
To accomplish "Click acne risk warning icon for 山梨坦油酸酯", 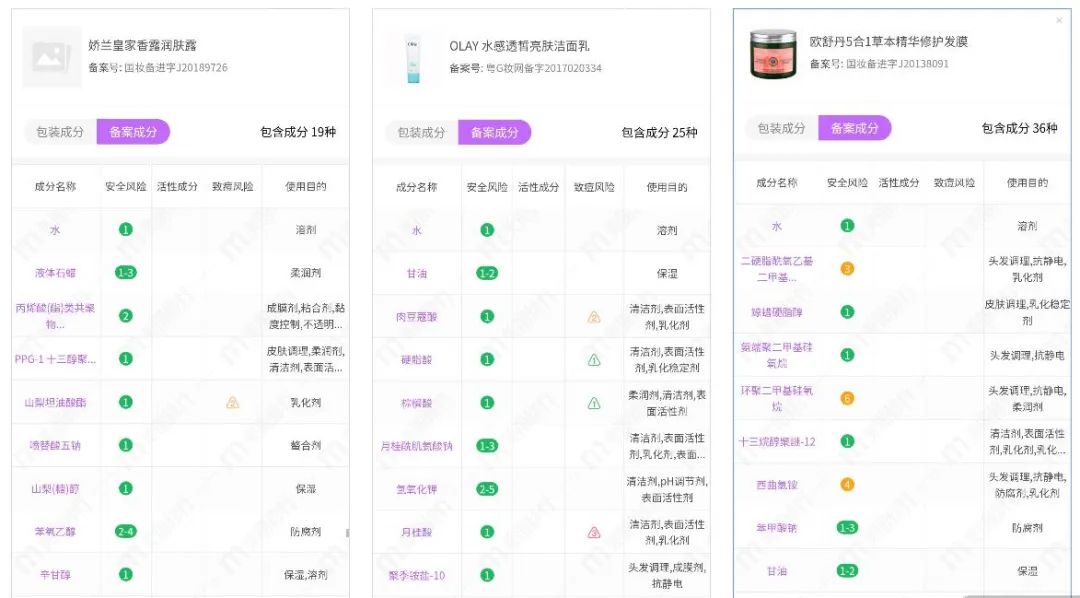I will tap(233, 402).
